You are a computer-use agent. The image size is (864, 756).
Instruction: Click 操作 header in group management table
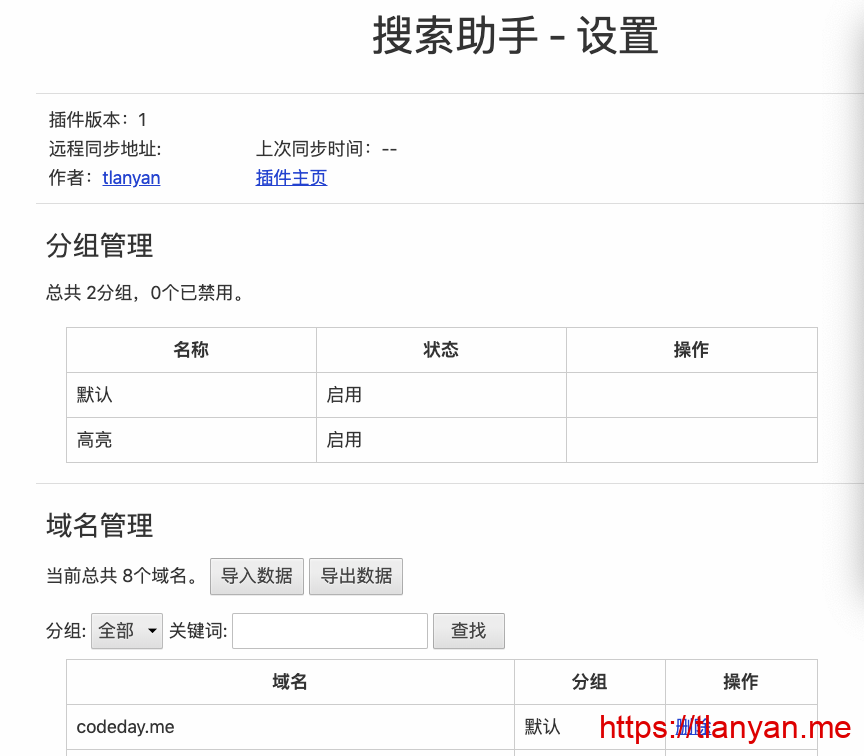[691, 350]
